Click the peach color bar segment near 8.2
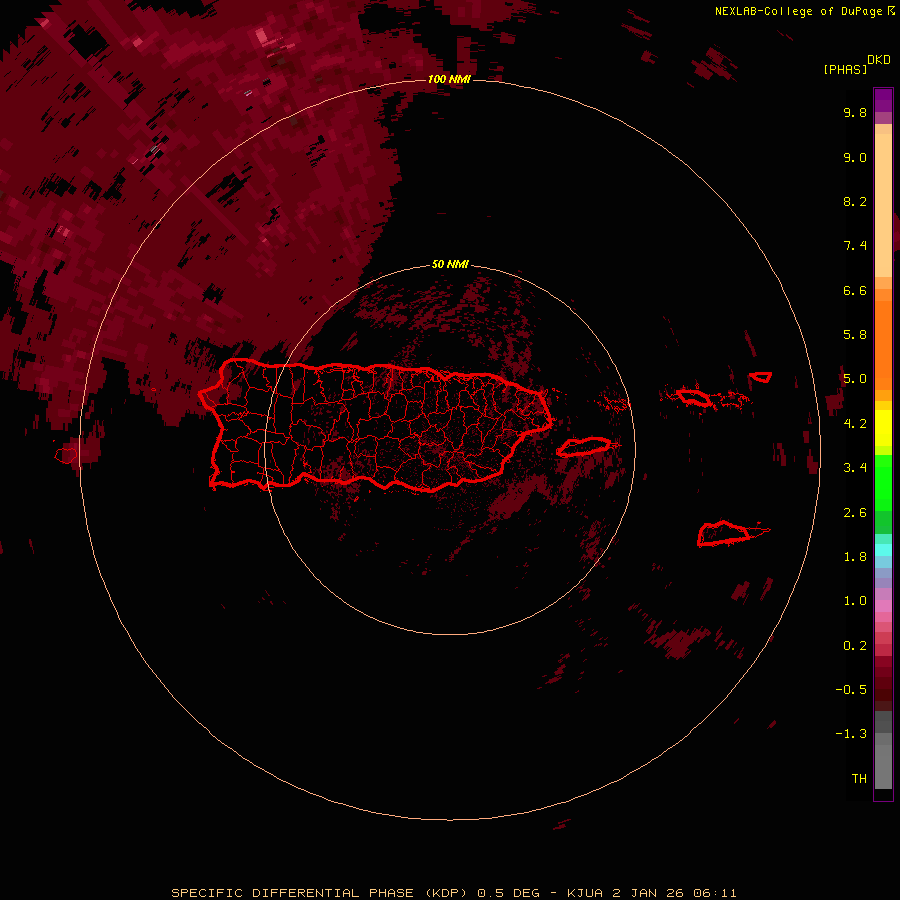The height and width of the screenshot is (900, 900). coord(883,205)
